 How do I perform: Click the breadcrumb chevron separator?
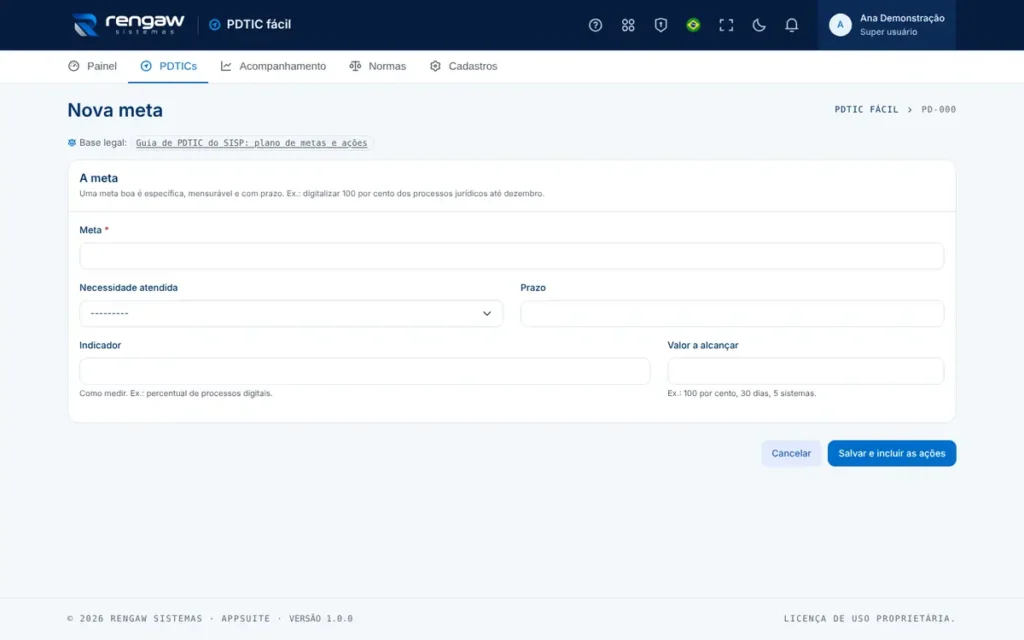click(x=909, y=110)
